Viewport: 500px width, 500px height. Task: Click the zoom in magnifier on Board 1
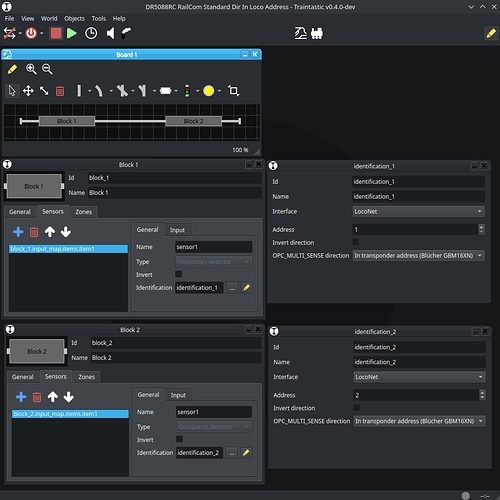[31, 69]
